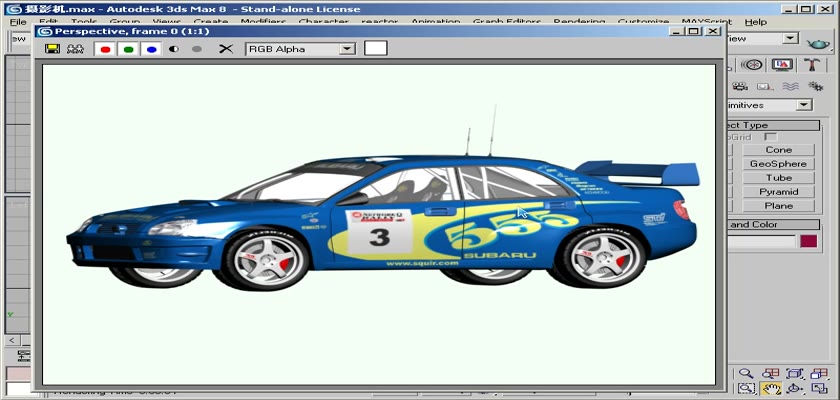Screen dimensions: 840x400
Task: Toggle Maximize Viewport icon
Action: pyautogui.click(x=820, y=389)
